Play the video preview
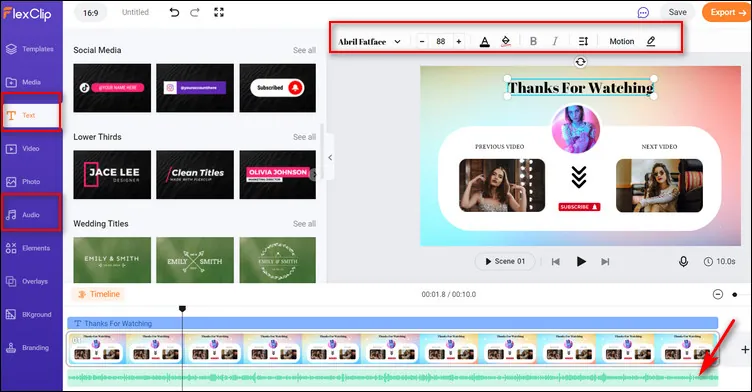Image resolution: width=752 pixels, height=392 pixels. pyautogui.click(x=581, y=261)
